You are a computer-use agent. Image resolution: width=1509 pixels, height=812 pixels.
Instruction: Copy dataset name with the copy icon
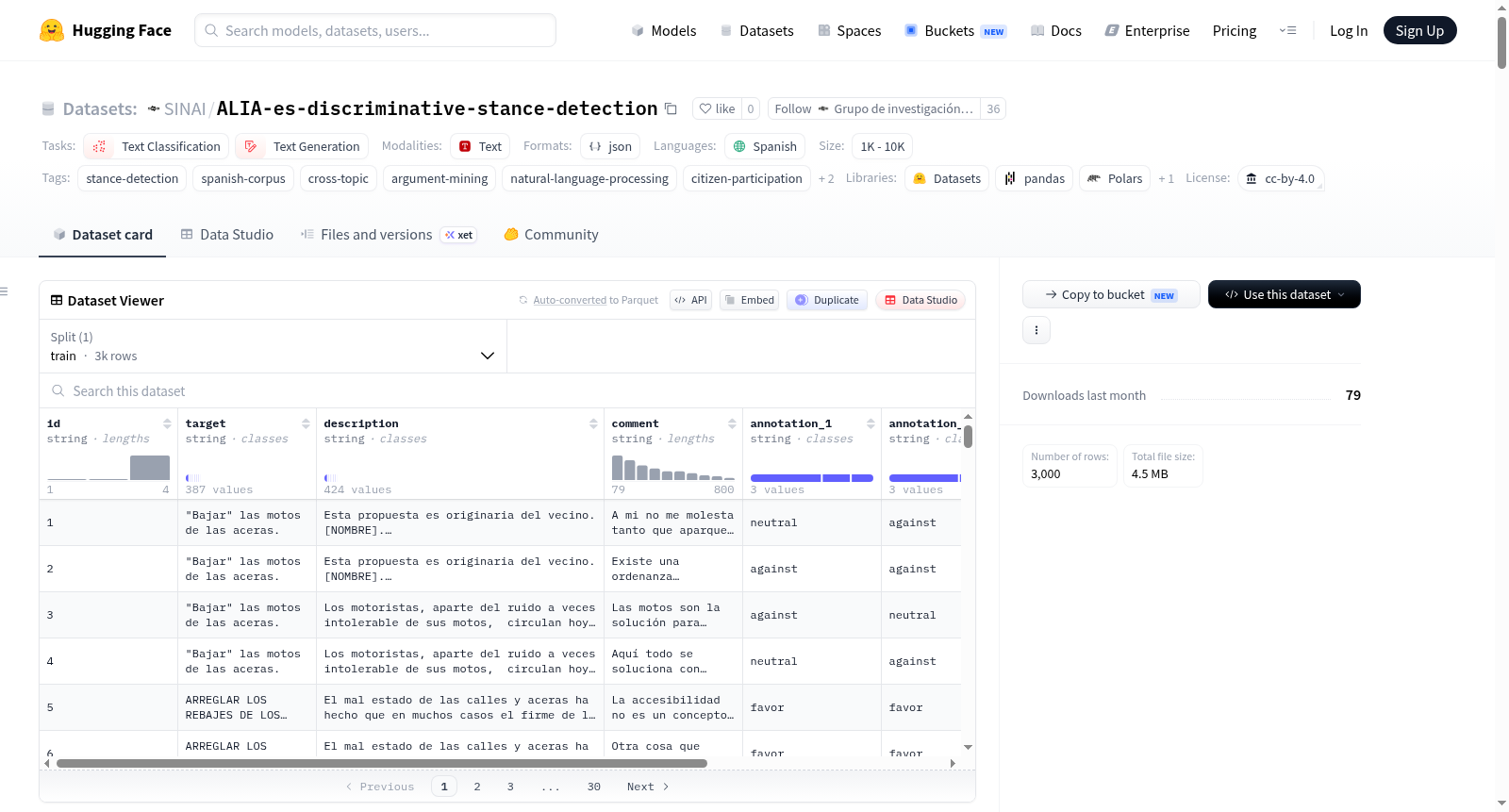(x=671, y=108)
